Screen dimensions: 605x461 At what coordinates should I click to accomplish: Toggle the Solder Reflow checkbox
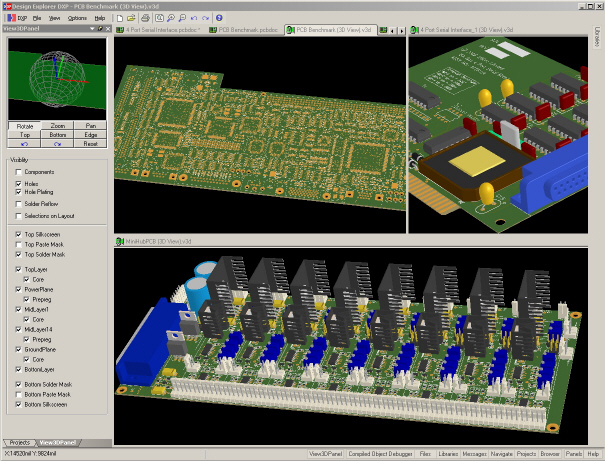pyautogui.click(x=18, y=204)
